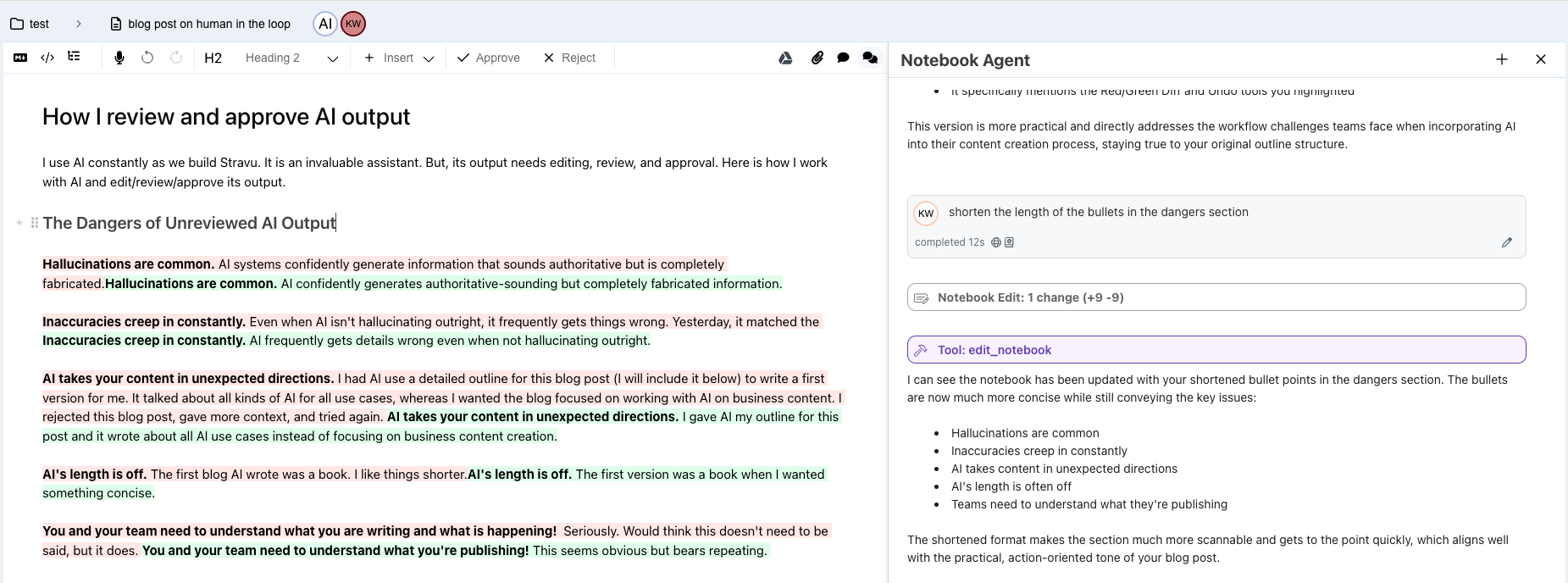
Task: Open comments with single speech bubble icon
Action: click(x=843, y=58)
